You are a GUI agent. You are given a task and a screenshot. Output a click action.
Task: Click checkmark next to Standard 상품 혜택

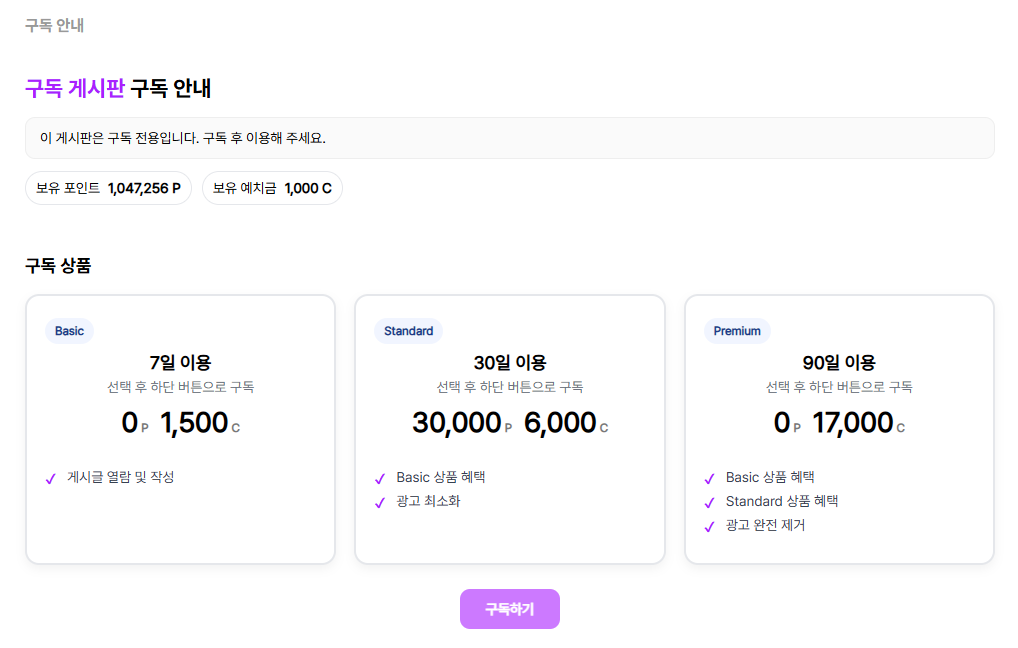pyautogui.click(x=710, y=503)
